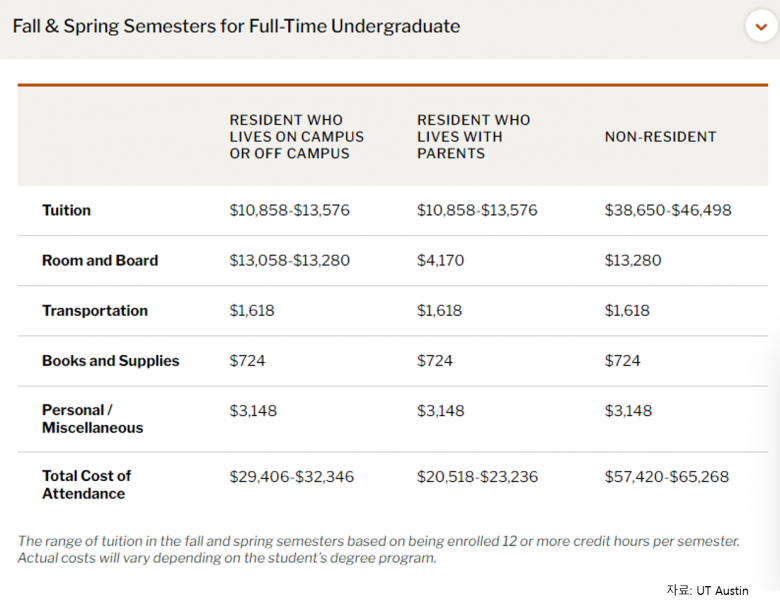The image size is (780, 605).
Task: Click Resident On Campus or Off Campus header
Action: (x=296, y=137)
